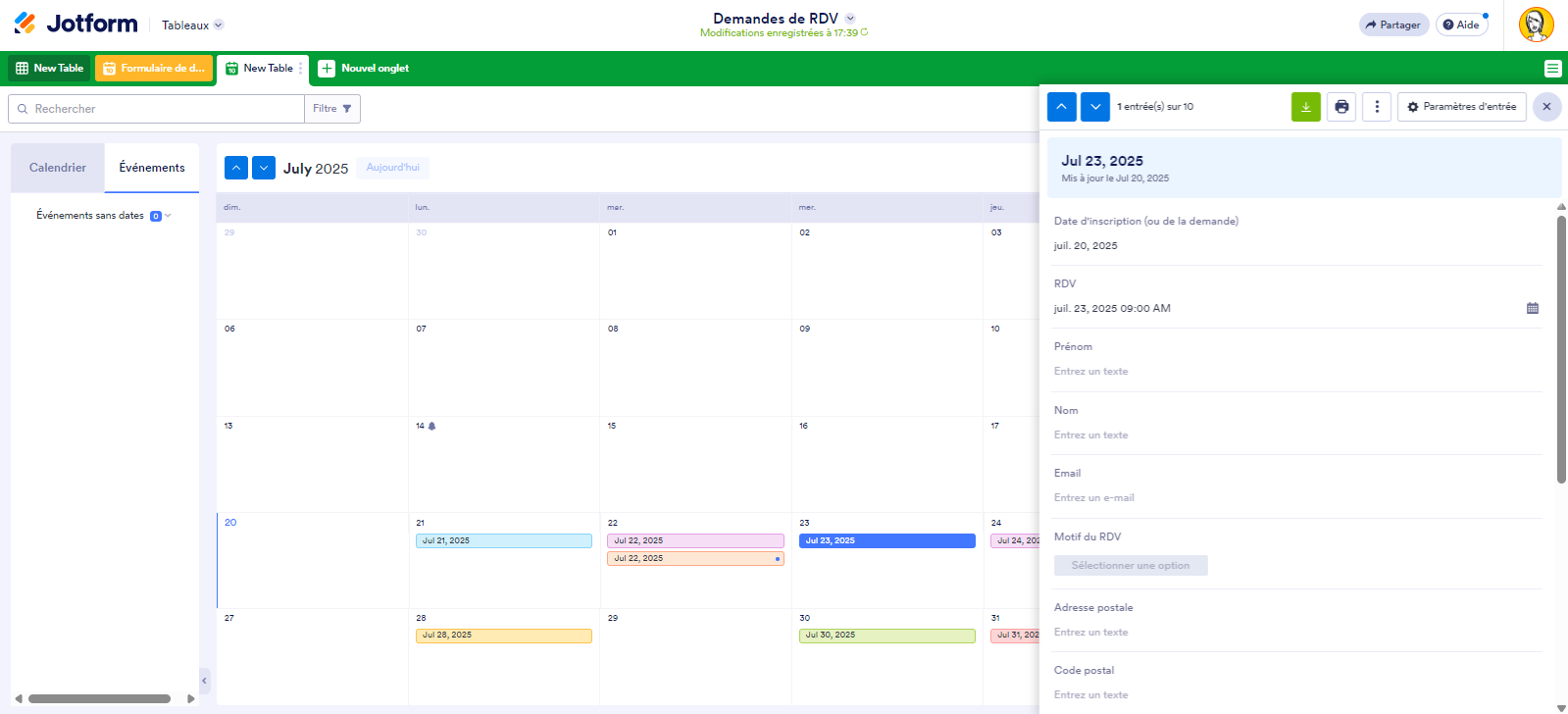Open the Motif du RDV option selector
The image size is (1568, 714).
(x=1131, y=566)
